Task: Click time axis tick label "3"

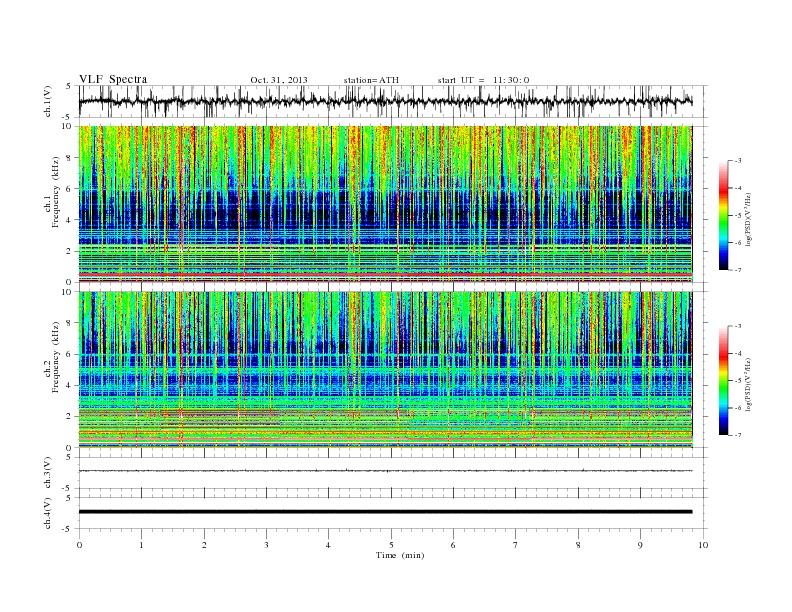Action: [266, 545]
